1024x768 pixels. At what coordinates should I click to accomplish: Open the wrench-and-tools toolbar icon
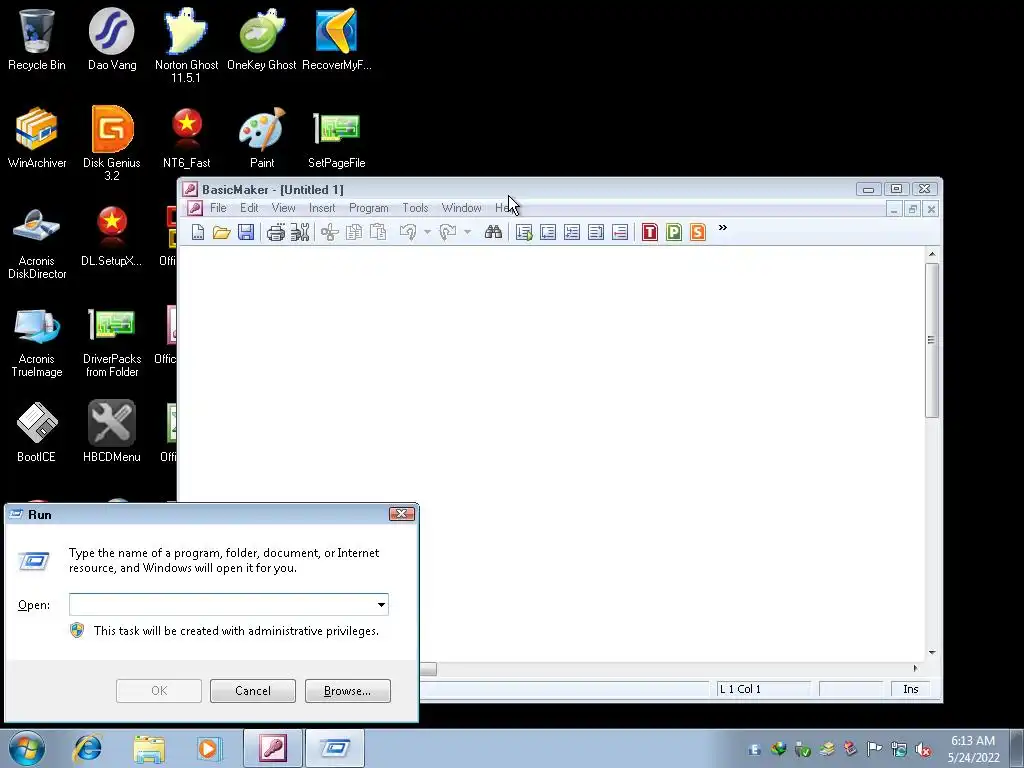coord(300,232)
